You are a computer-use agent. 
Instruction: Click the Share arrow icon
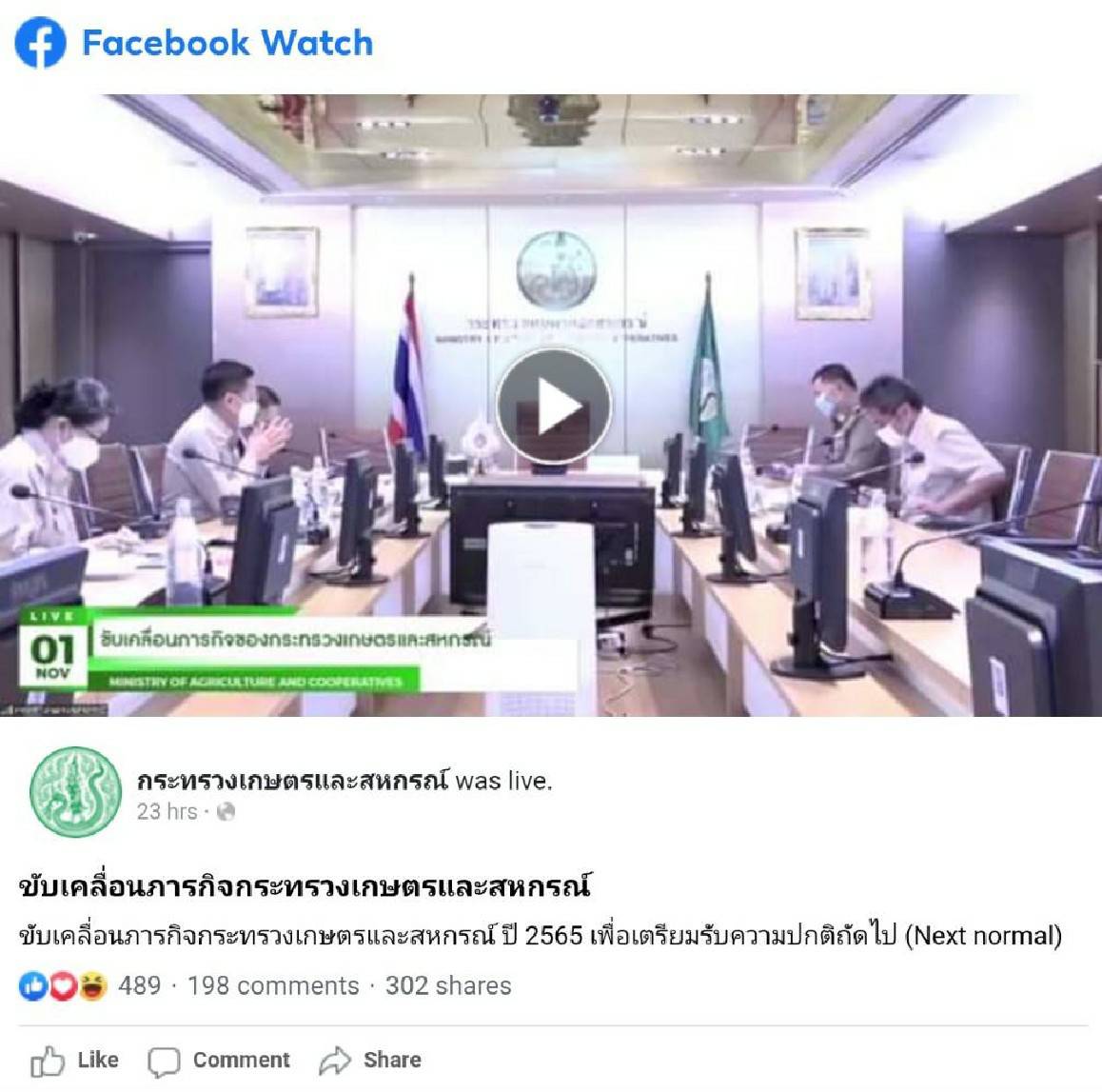pyautogui.click(x=335, y=1061)
